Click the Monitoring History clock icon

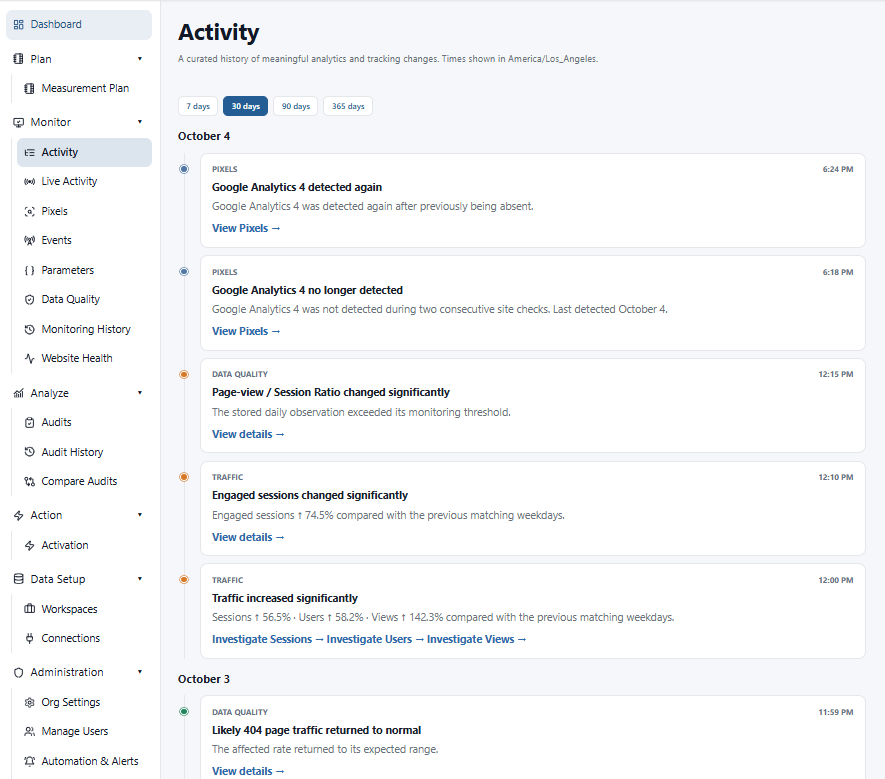[x=29, y=329]
